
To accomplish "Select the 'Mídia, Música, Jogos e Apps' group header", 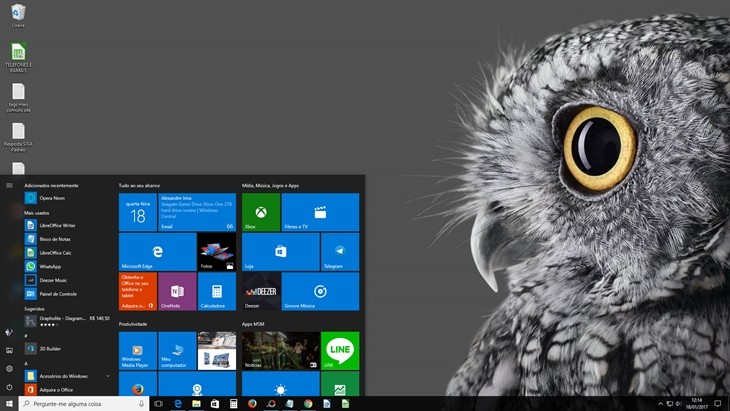I will (270, 185).
